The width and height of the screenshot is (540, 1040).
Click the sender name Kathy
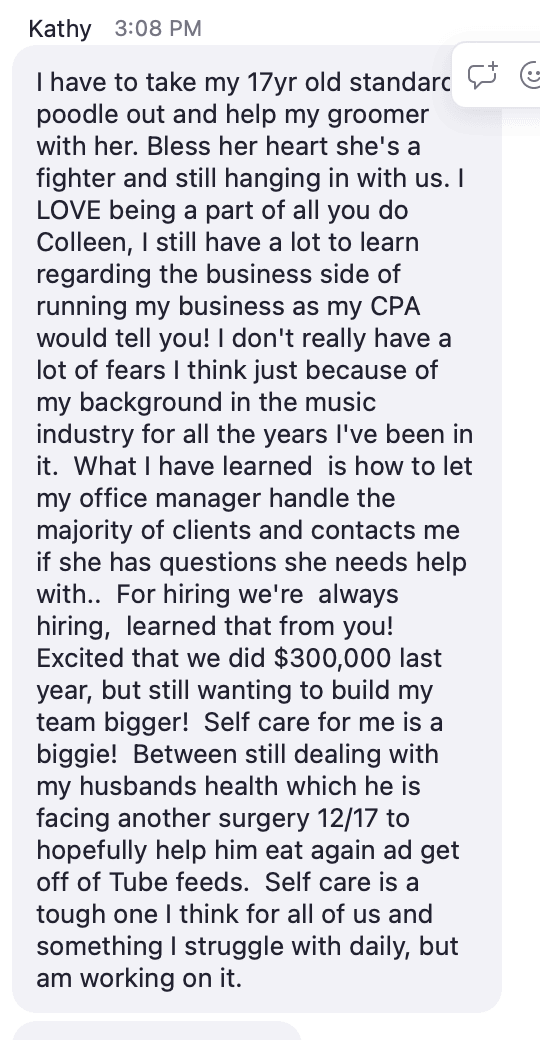coord(60,29)
